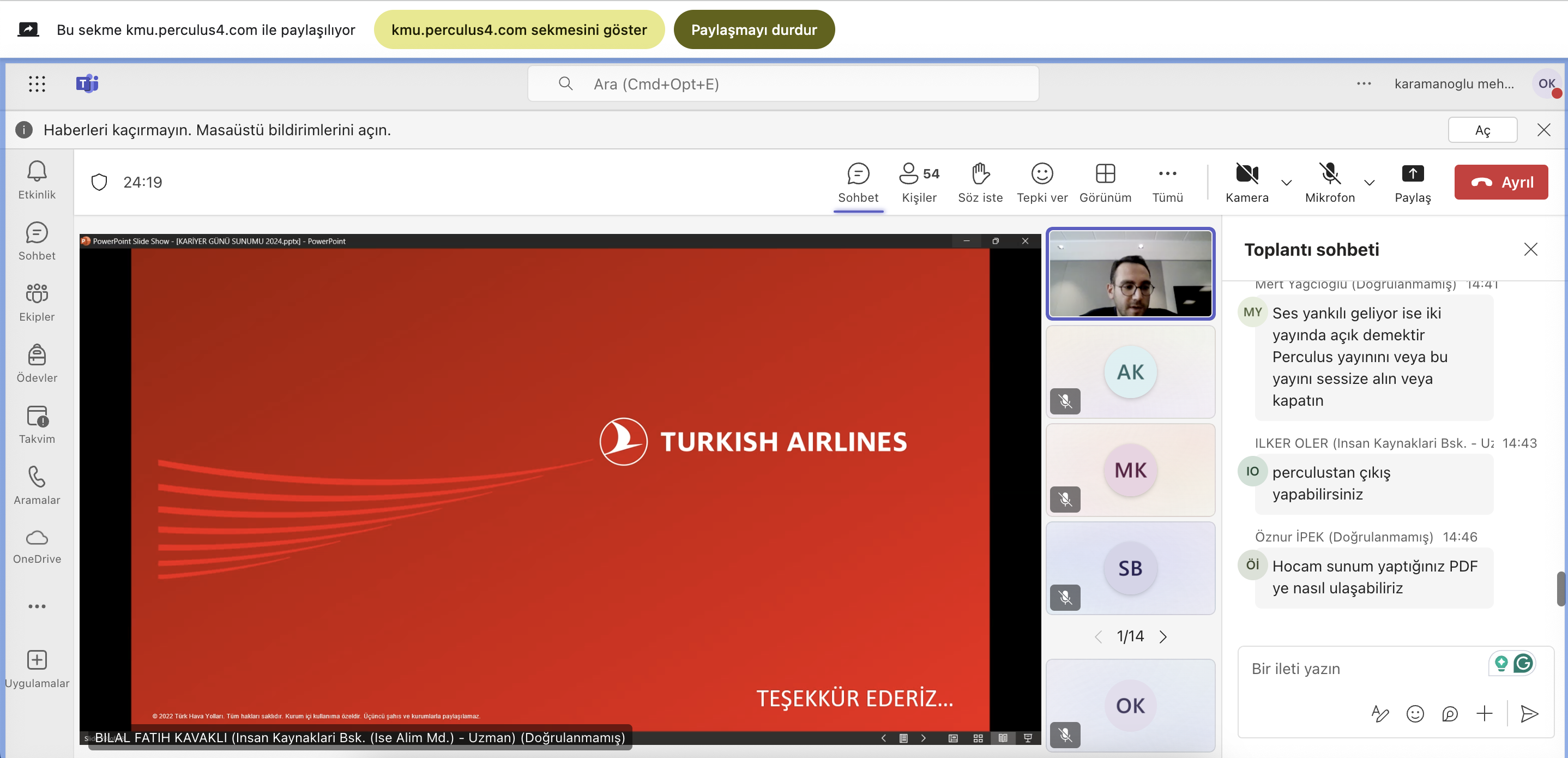Expand camera options chevron next to Kamera
This screenshot has height=758, width=1568.
click(1286, 183)
